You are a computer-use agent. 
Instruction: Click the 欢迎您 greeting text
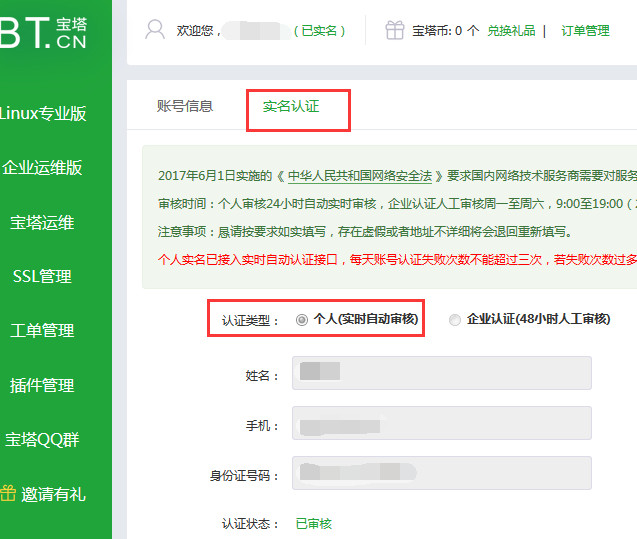point(199,30)
